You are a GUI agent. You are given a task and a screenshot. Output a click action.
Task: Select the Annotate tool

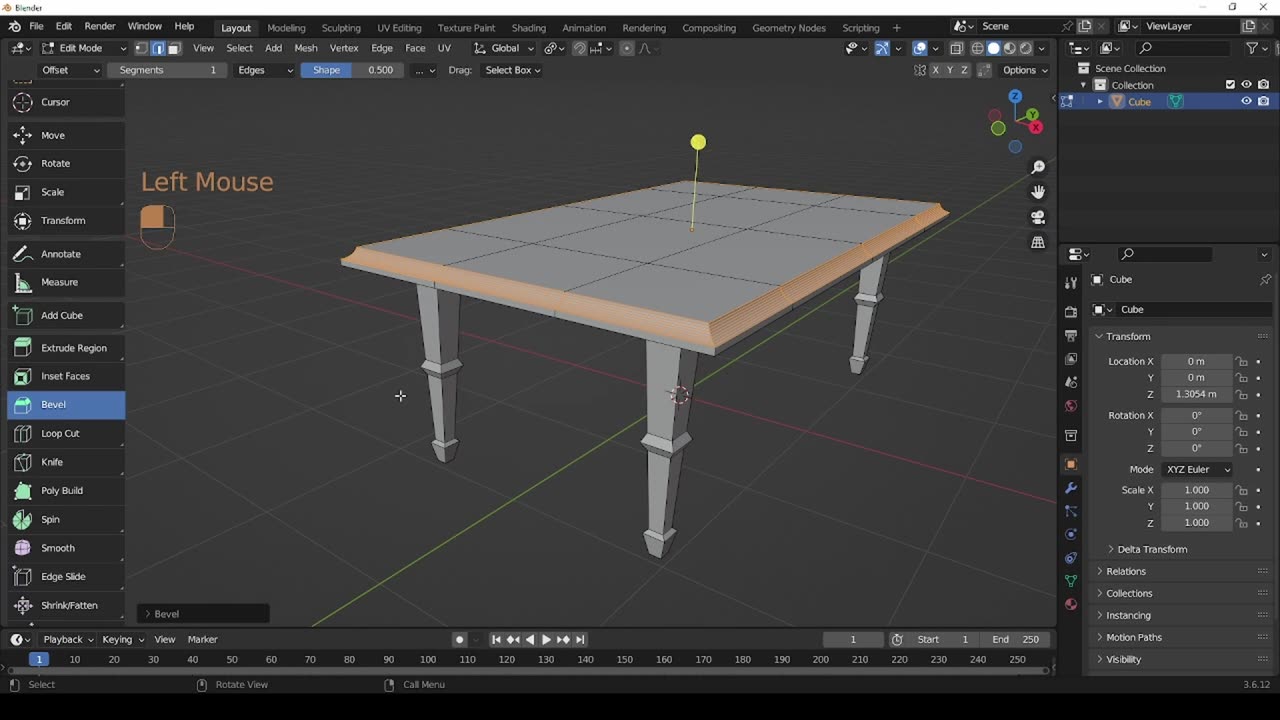(x=66, y=254)
